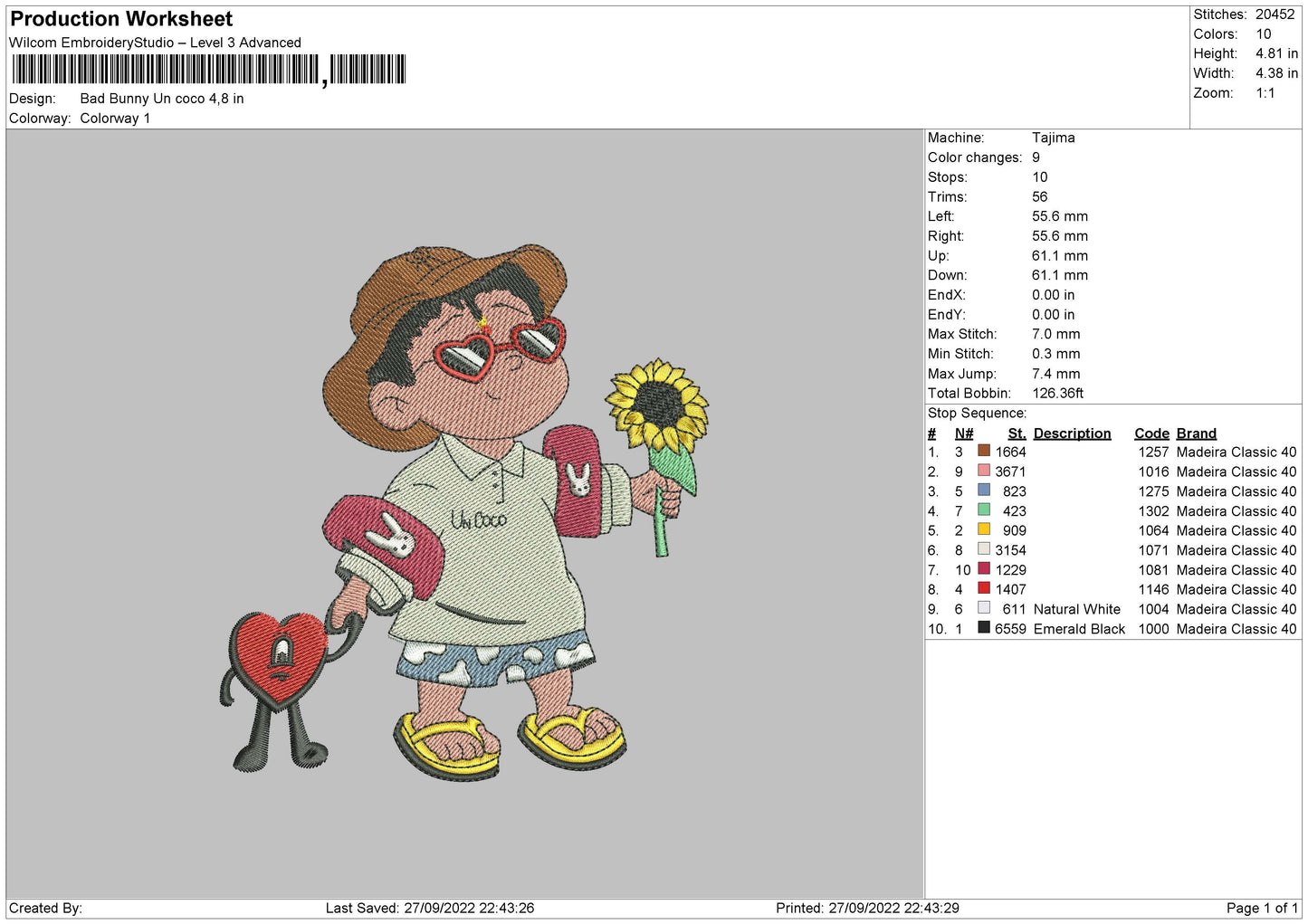Click the pink swatch for thread 1016

click(984, 471)
